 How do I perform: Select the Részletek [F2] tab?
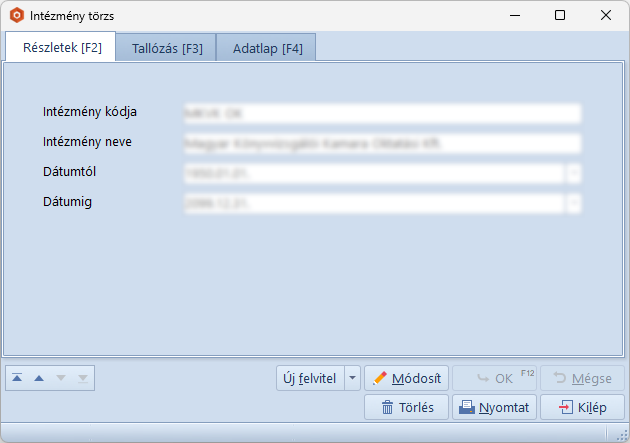[x=62, y=47]
